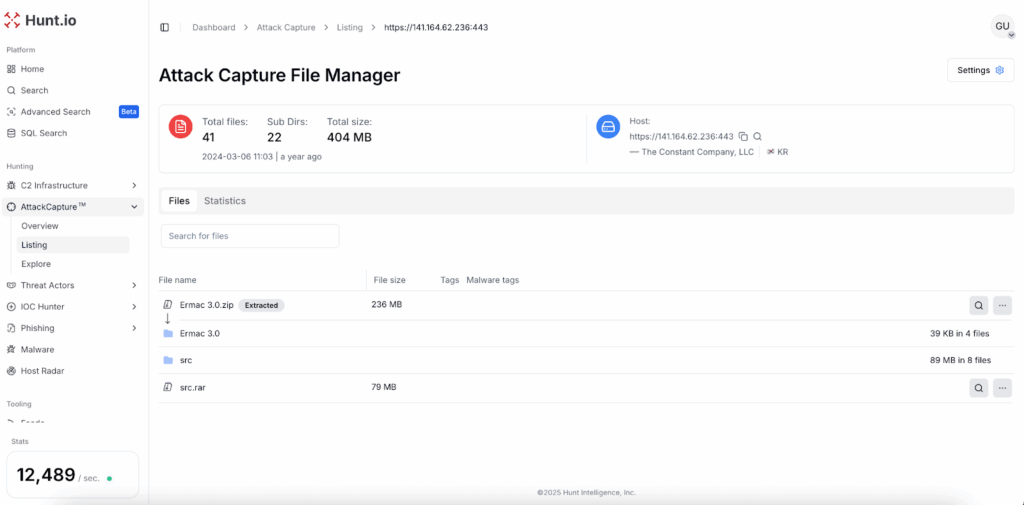
Task: Click the red total files document icon
Action: pyautogui.click(x=180, y=127)
